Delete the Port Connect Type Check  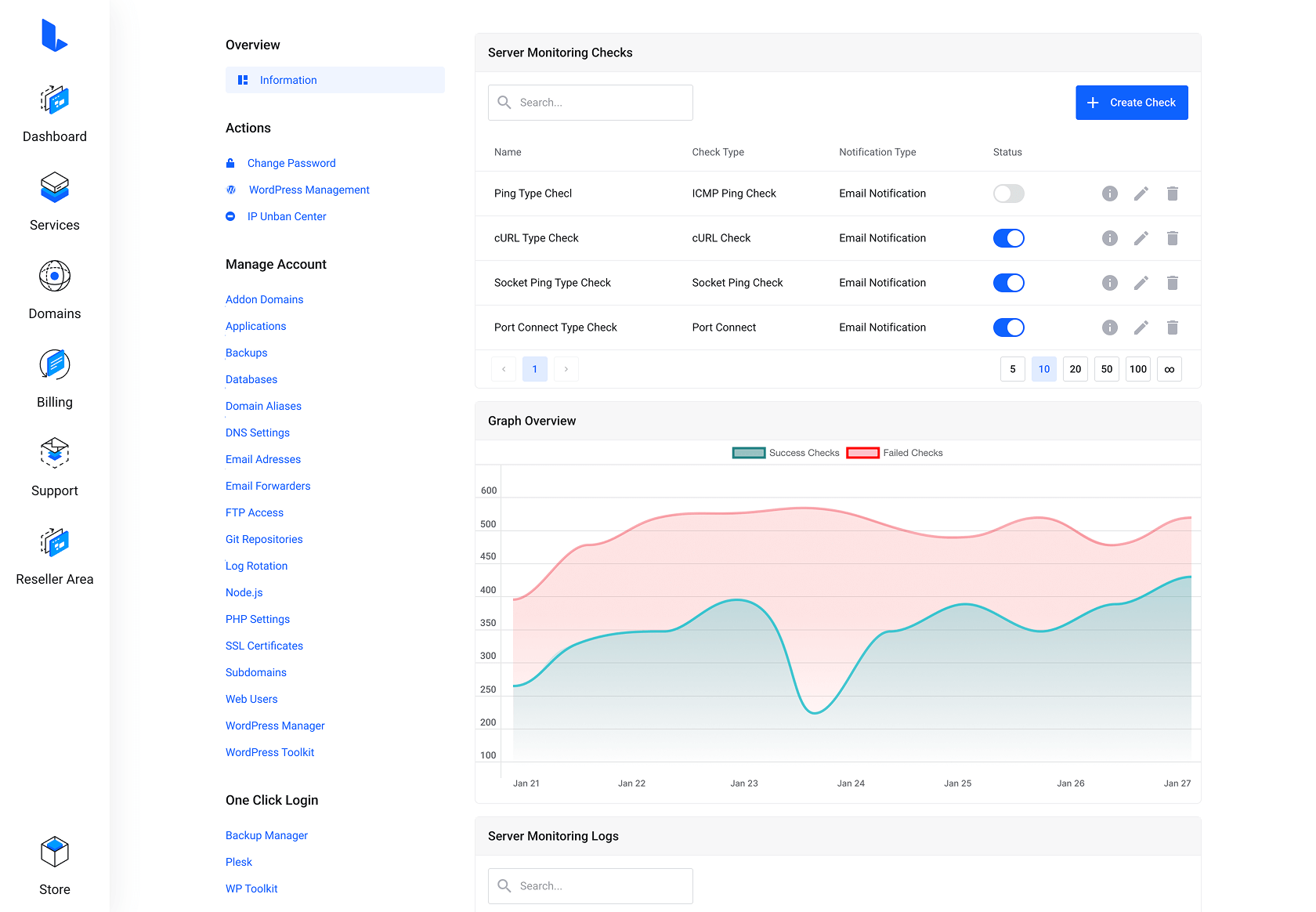(x=1173, y=328)
